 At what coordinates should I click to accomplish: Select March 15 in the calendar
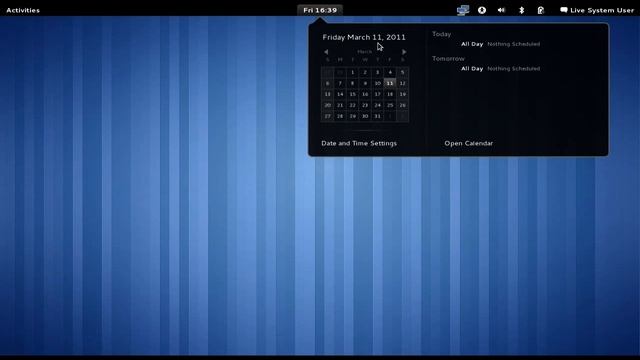pos(352,94)
